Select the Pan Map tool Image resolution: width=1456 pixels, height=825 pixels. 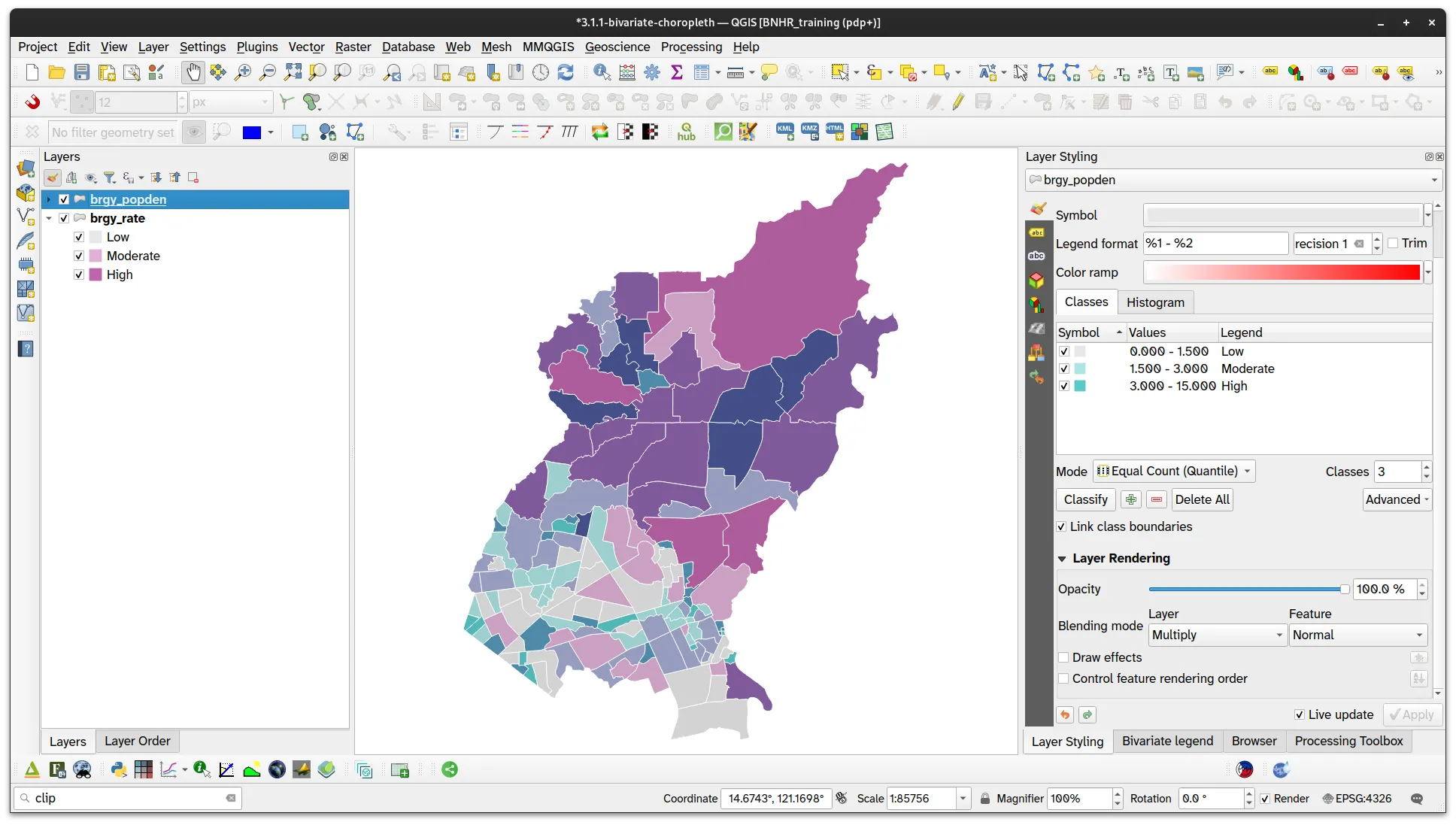(x=193, y=72)
